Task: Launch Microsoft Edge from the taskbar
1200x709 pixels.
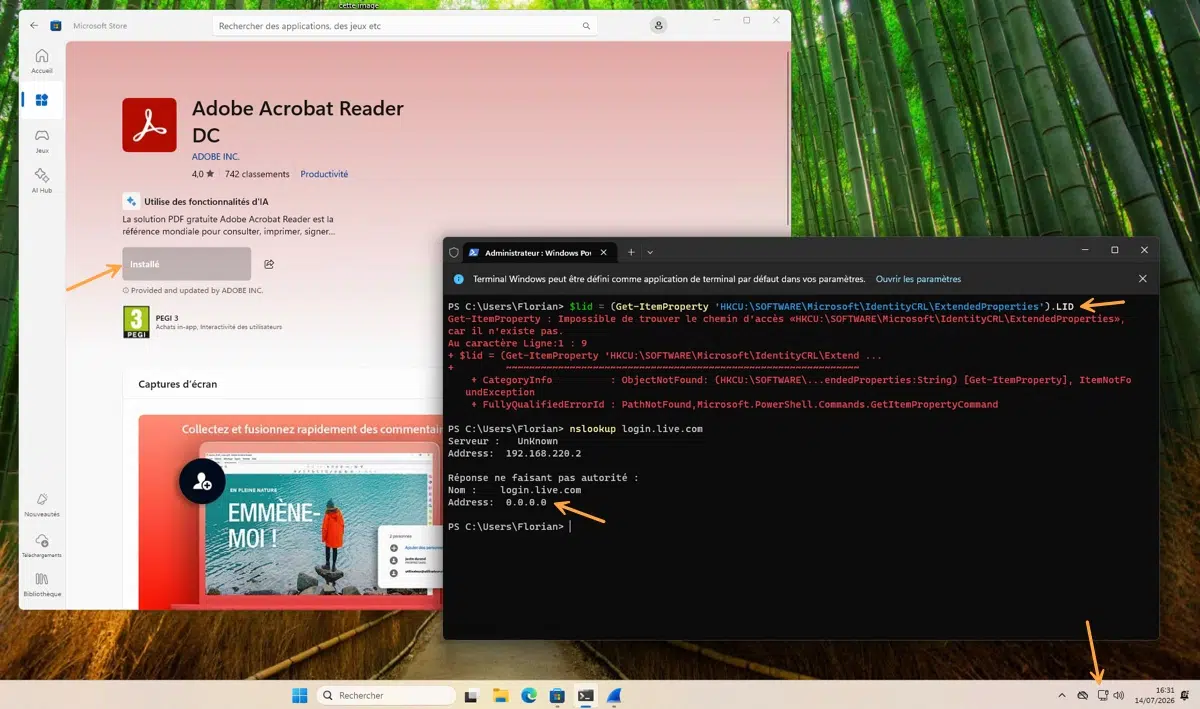Action: (529, 695)
